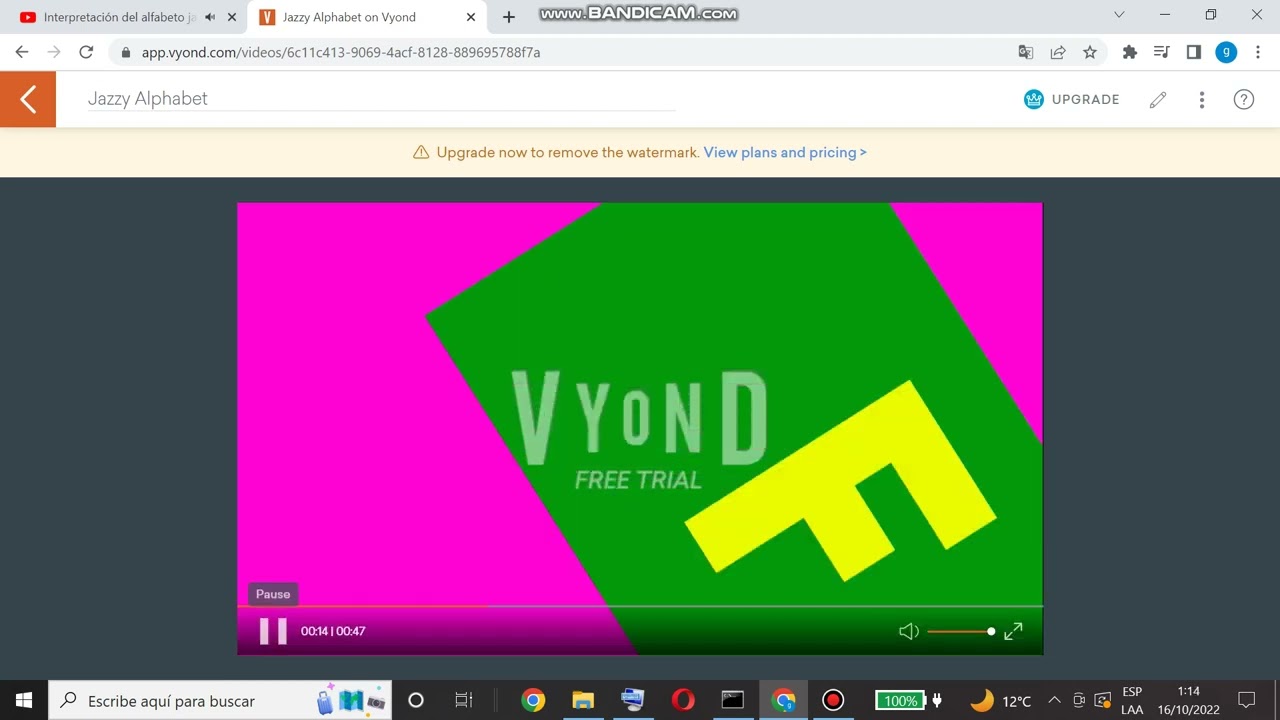Translate this page with the translate icon
The width and height of the screenshot is (1280, 720).
pos(1026,52)
